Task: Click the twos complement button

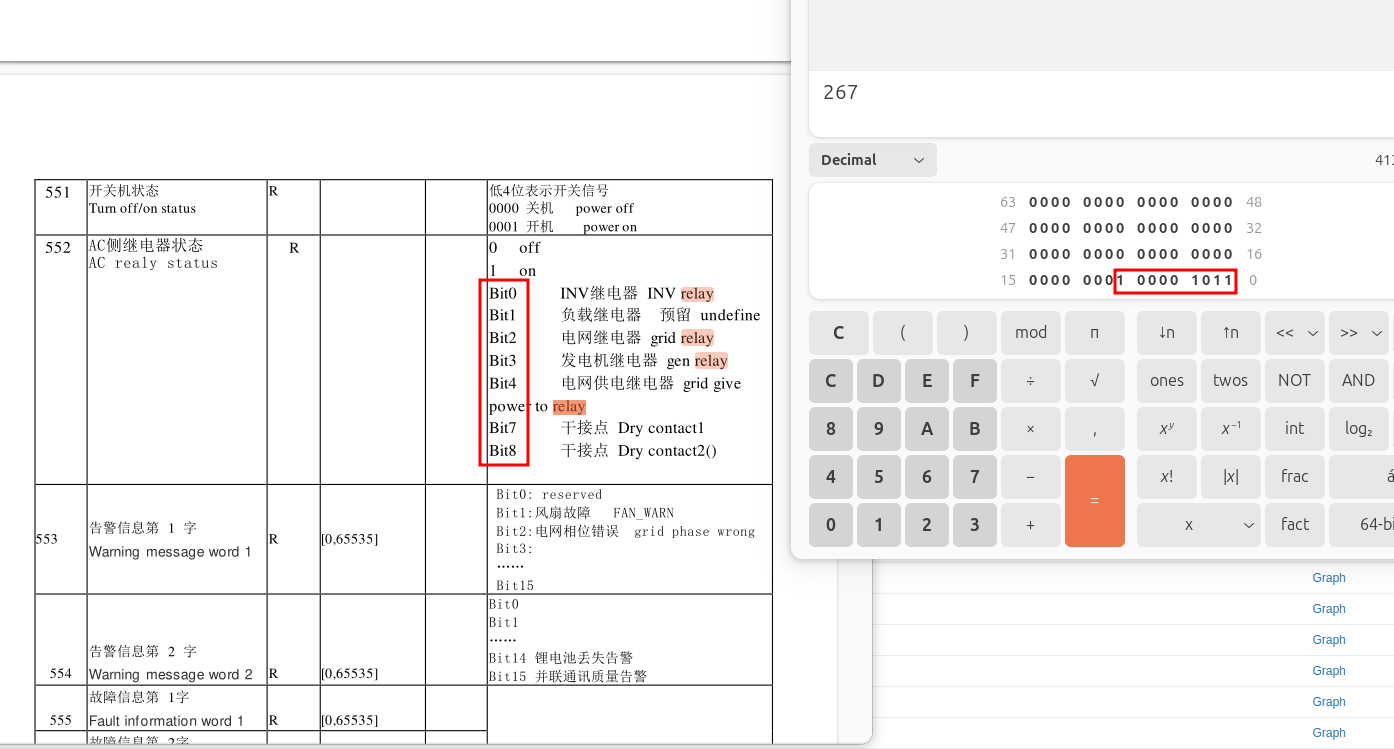Action: (1230, 381)
